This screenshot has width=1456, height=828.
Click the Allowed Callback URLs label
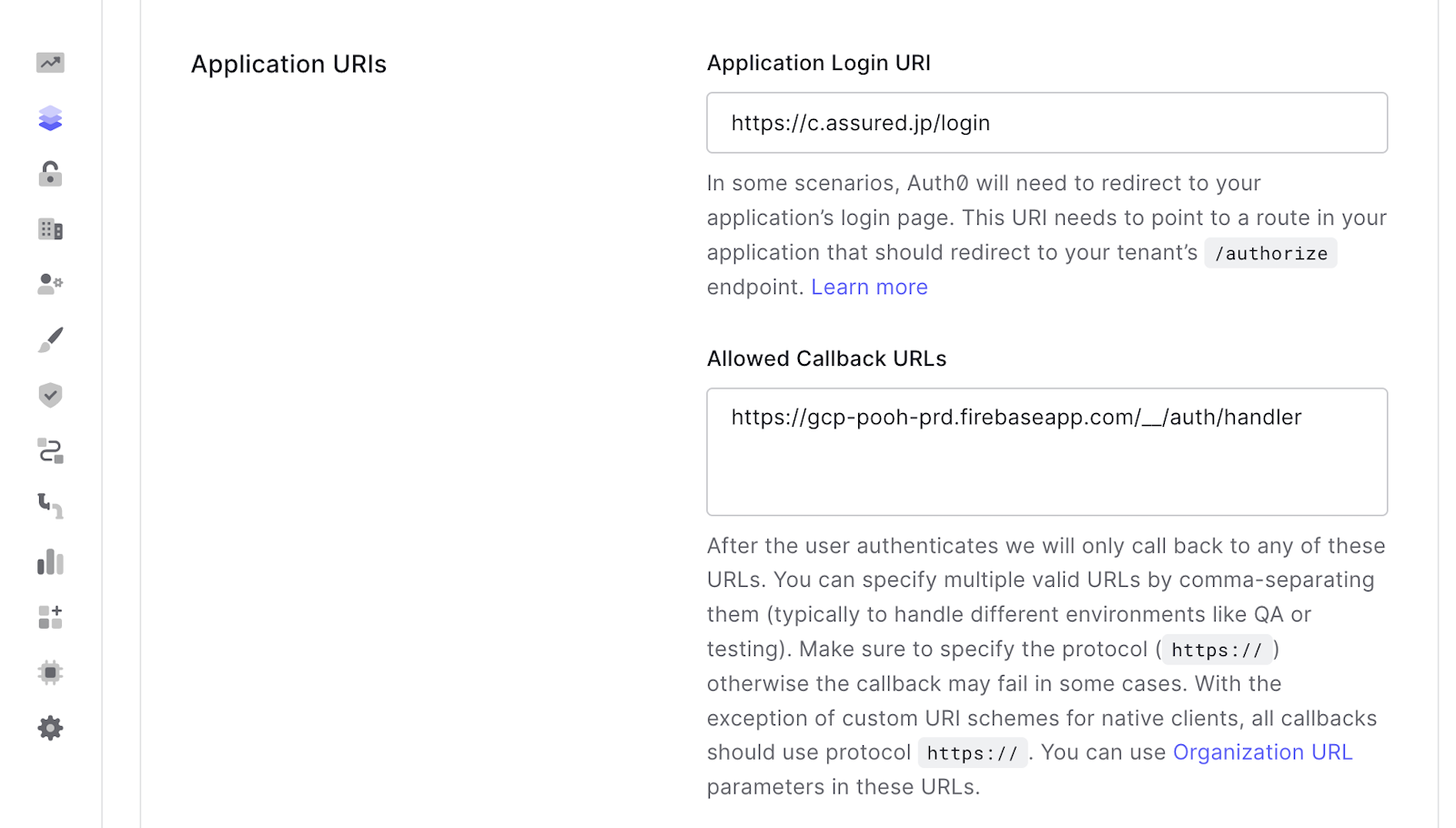click(x=826, y=358)
